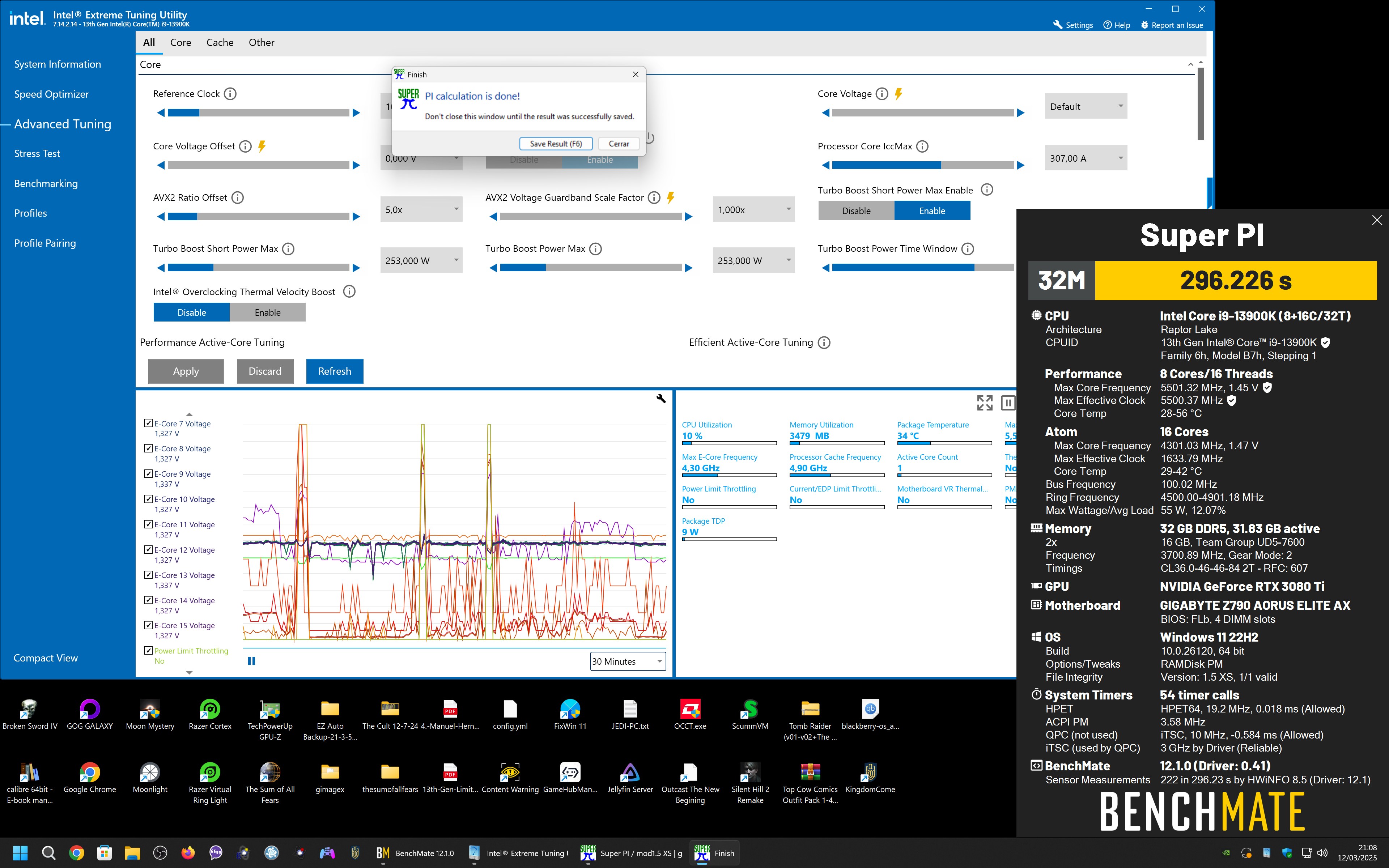Open the AVX2 Ratio Offset 5,0x dropdown

421,209
